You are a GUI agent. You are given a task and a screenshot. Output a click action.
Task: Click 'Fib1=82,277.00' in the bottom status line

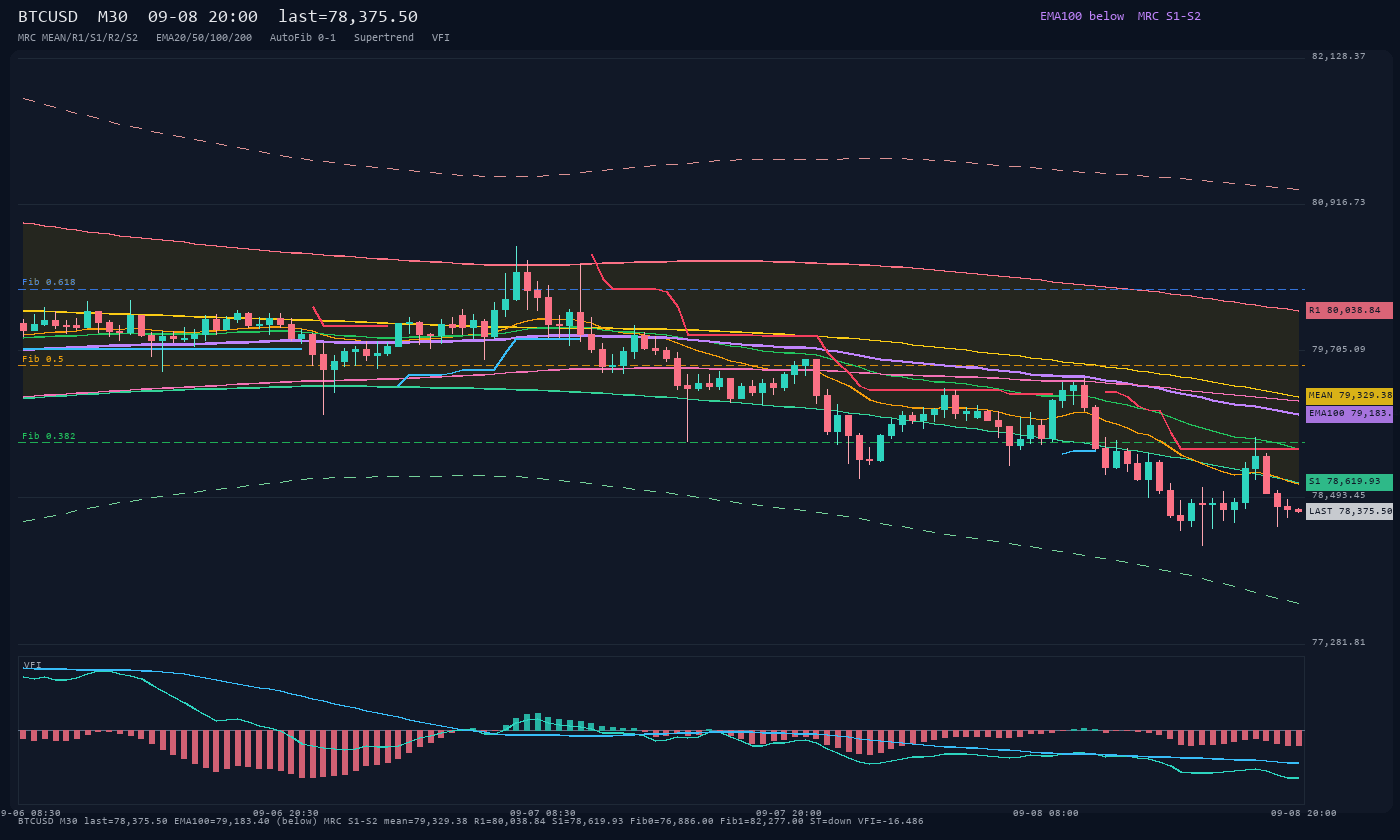click(762, 821)
